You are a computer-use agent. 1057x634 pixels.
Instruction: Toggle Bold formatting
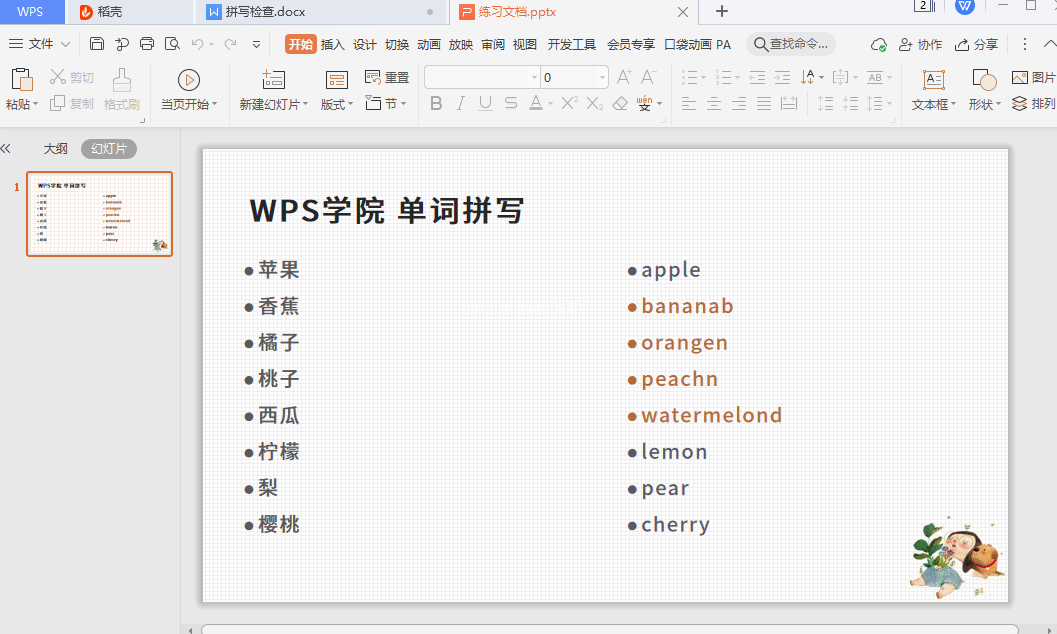pyautogui.click(x=436, y=103)
